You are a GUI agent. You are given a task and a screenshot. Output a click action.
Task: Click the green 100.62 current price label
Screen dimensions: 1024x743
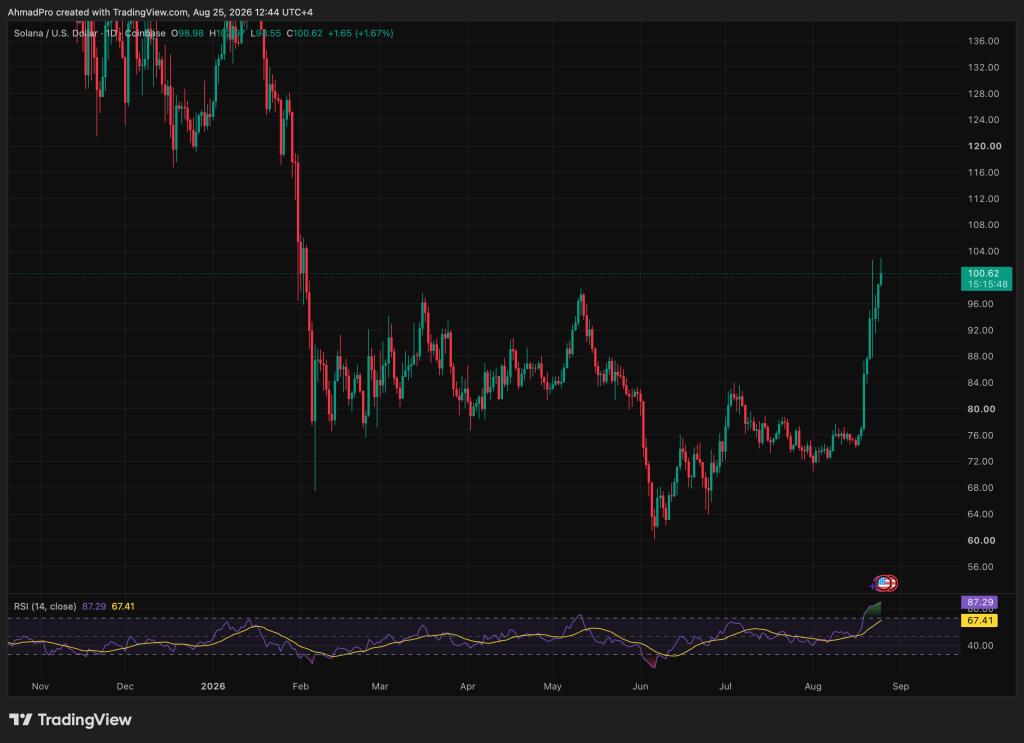coord(986,279)
